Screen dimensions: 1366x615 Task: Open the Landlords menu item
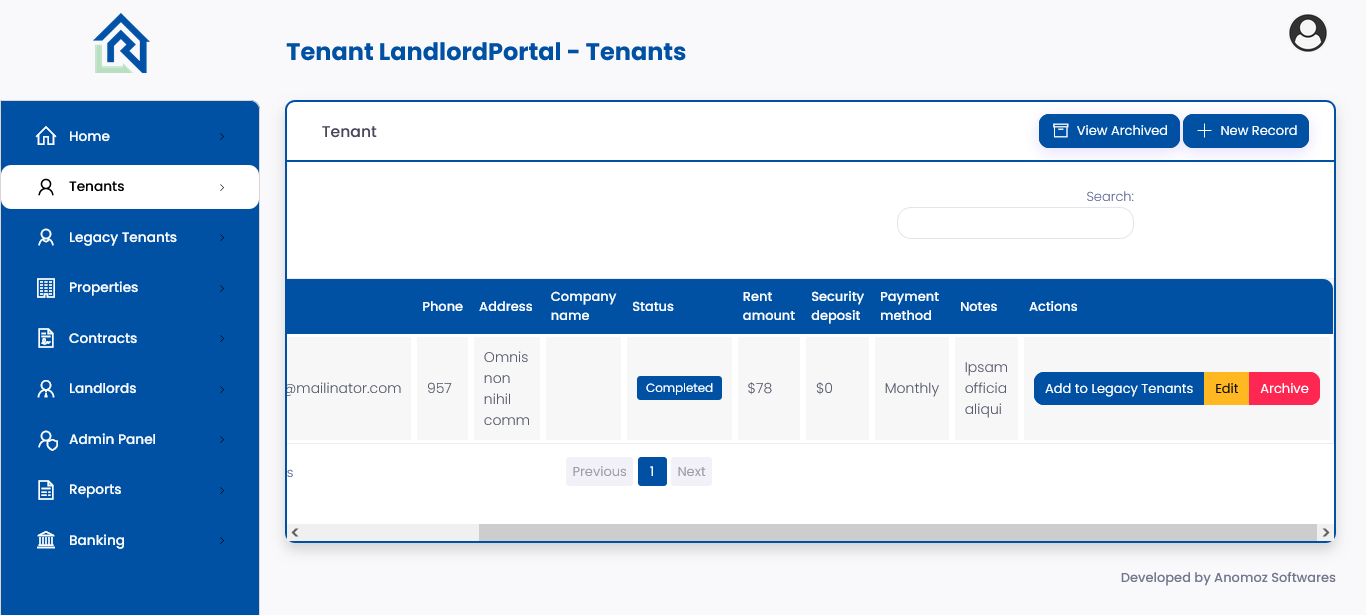click(x=102, y=388)
